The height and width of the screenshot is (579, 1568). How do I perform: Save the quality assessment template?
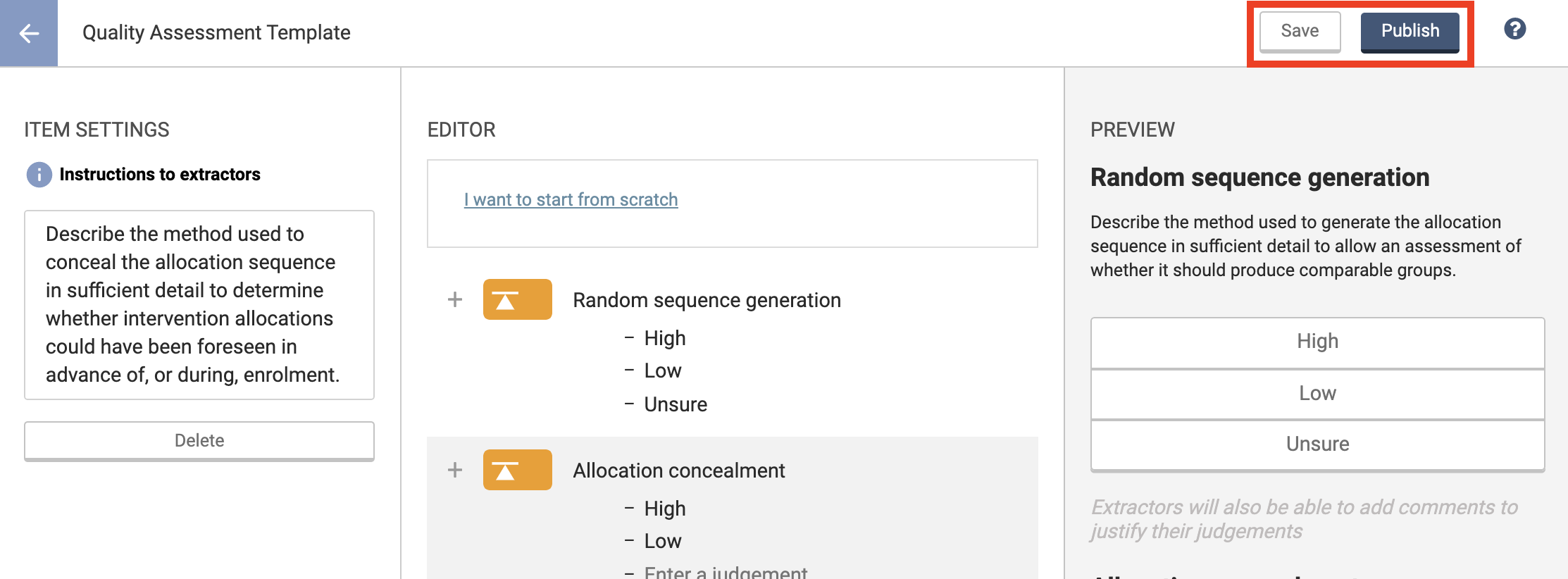point(1300,32)
